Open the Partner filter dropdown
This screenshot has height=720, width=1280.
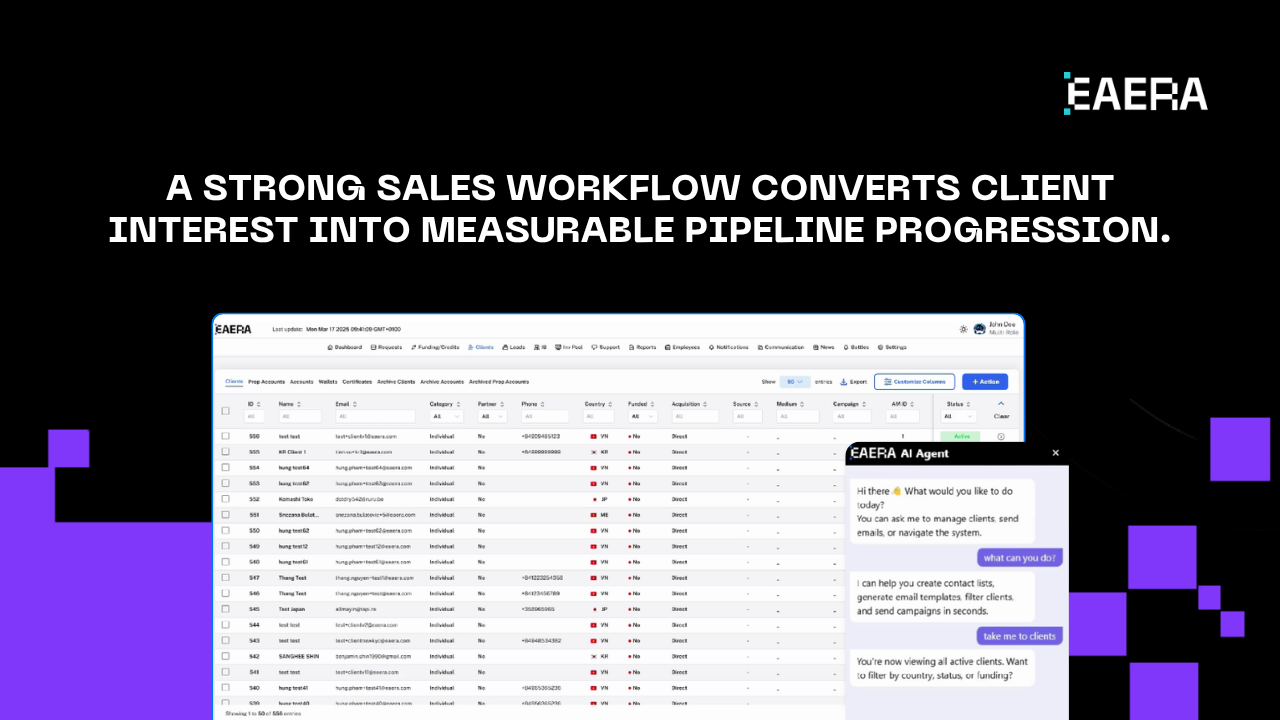493,416
